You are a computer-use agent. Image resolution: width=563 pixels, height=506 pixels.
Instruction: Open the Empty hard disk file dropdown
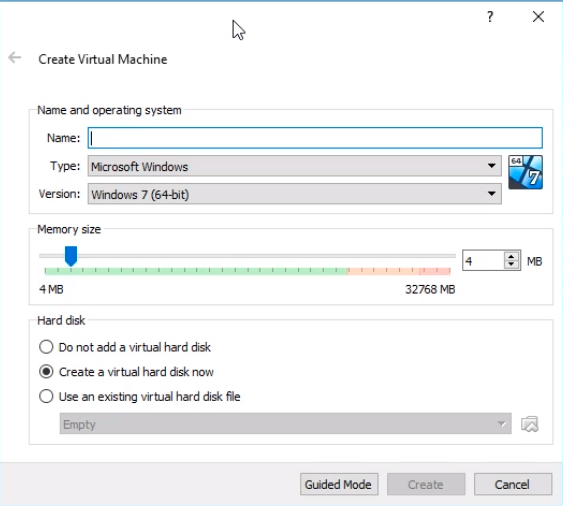pyautogui.click(x=285, y=424)
